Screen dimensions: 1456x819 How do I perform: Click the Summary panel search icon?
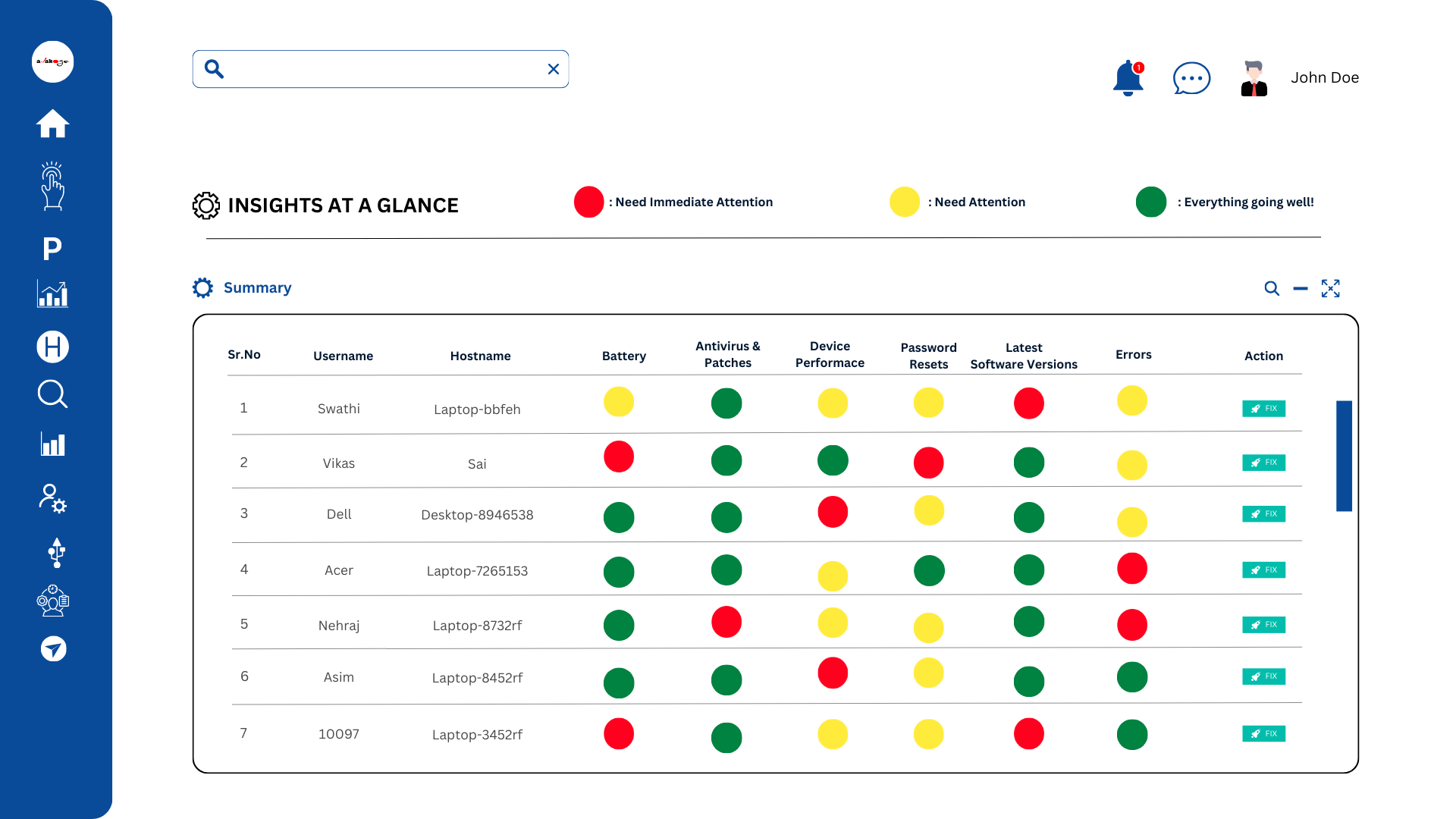(1272, 288)
